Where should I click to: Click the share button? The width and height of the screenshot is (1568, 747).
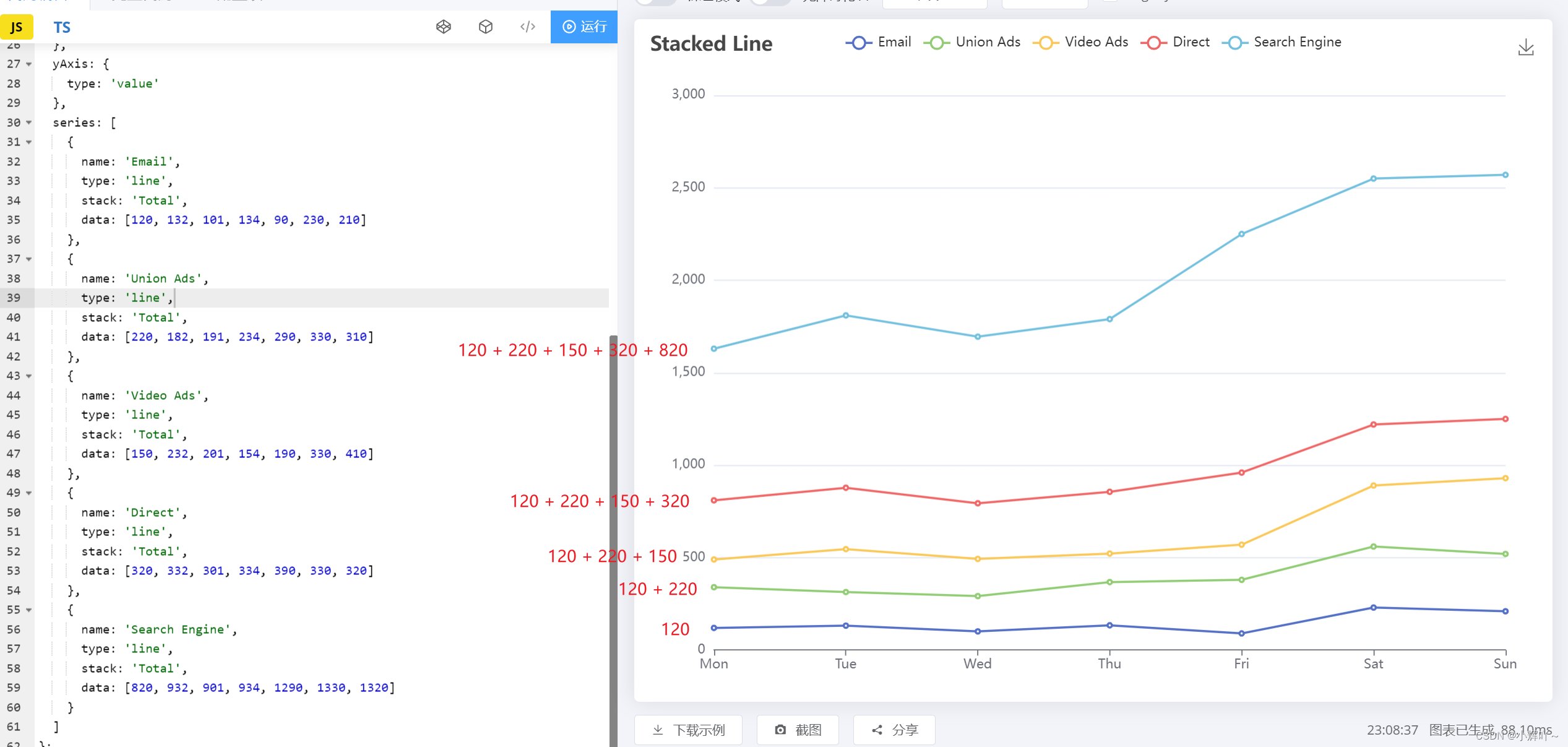click(x=894, y=730)
